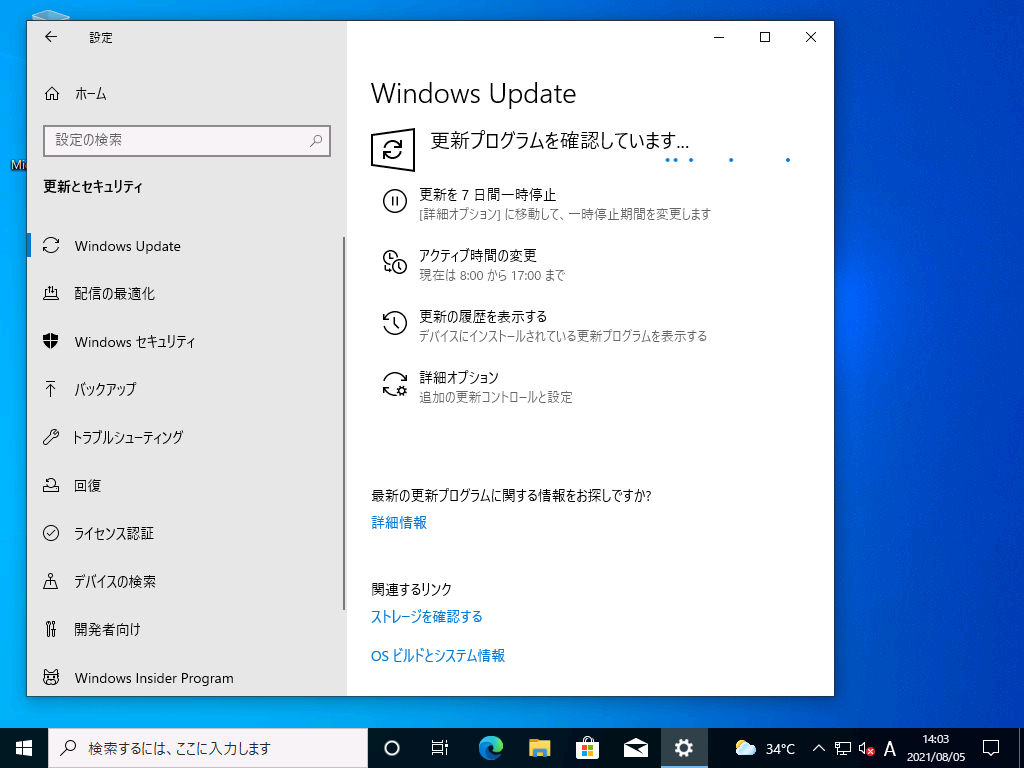Open デバイスの検索 page
The height and width of the screenshot is (768, 1024).
tap(186, 582)
